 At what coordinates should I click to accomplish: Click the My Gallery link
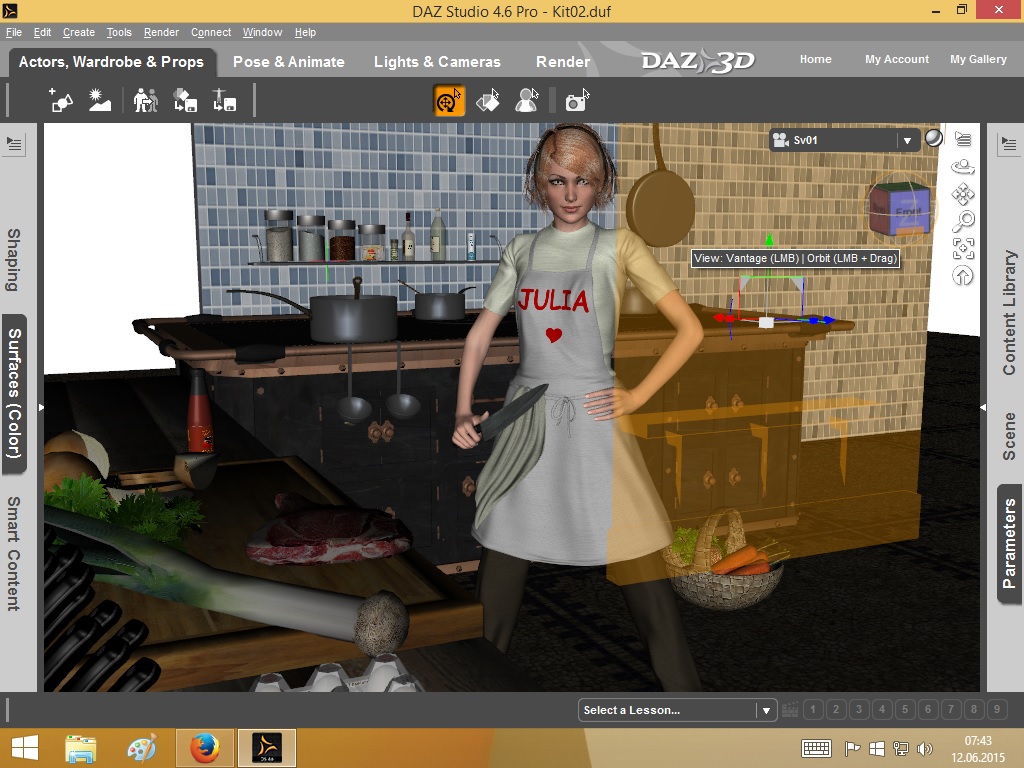(x=978, y=59)
